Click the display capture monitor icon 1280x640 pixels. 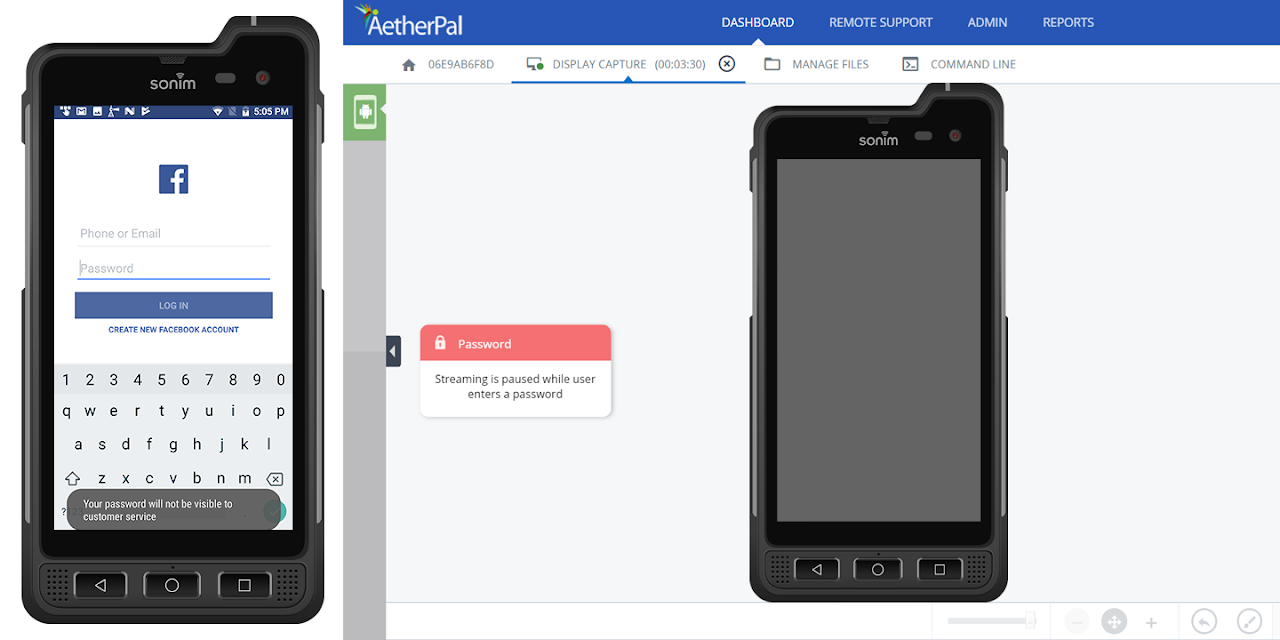(x=535, y=64)
